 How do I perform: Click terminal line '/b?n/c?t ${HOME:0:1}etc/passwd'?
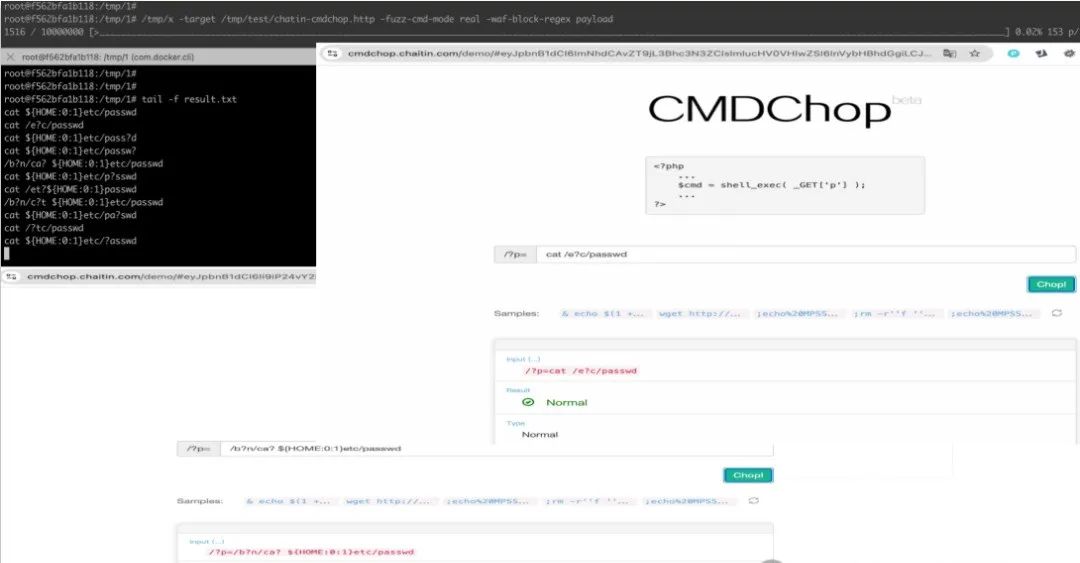pyautogui.click(x=83, y=202)
